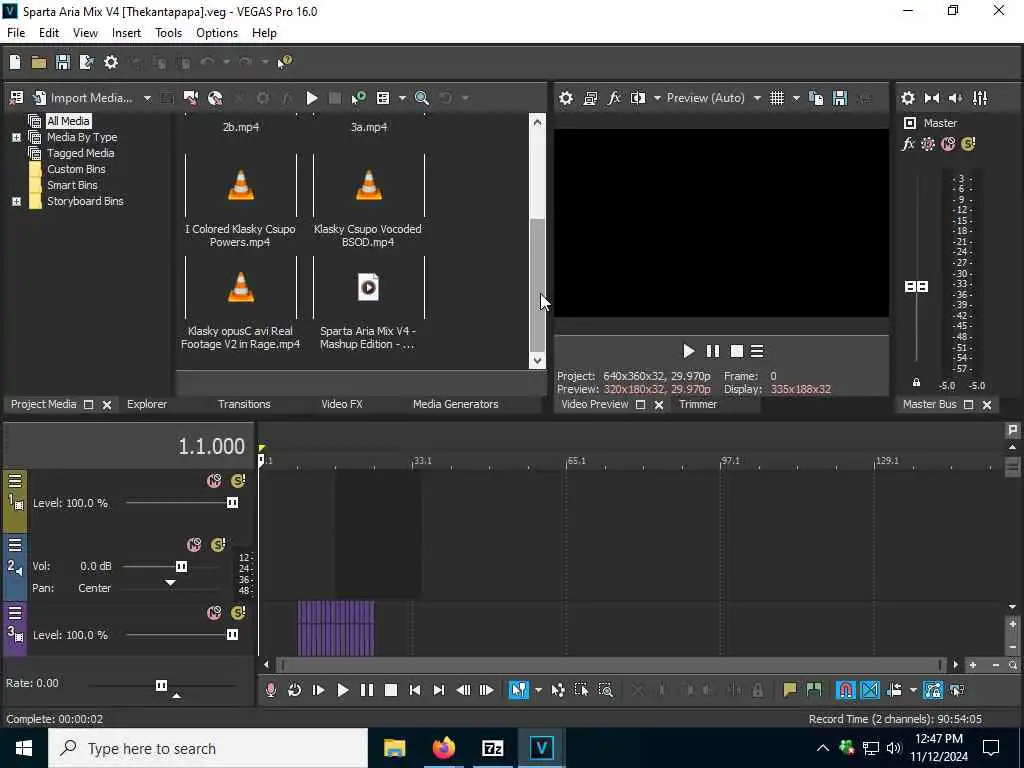Screen dimensions: 1024x768
Task: Select the All Media bin
Action: [68, 121]
